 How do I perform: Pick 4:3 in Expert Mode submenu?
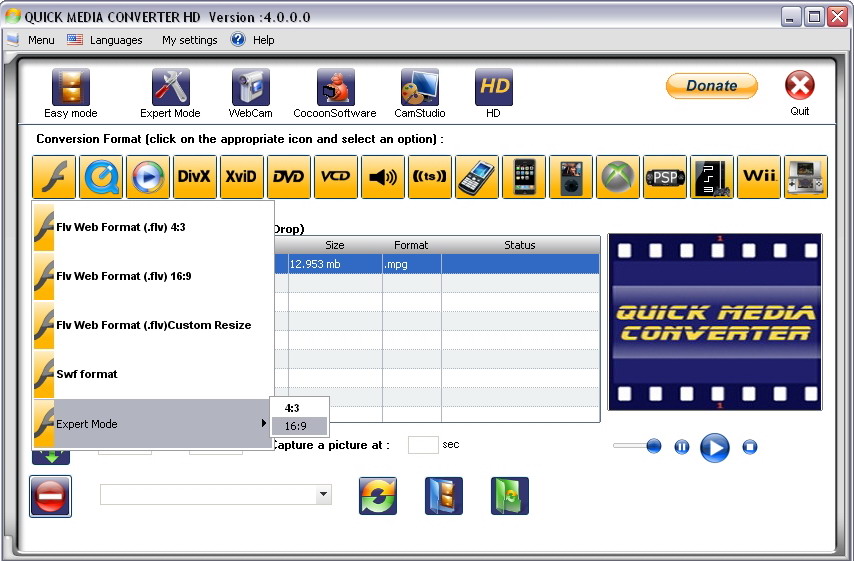pyautogui.click(x=299, y=408)
